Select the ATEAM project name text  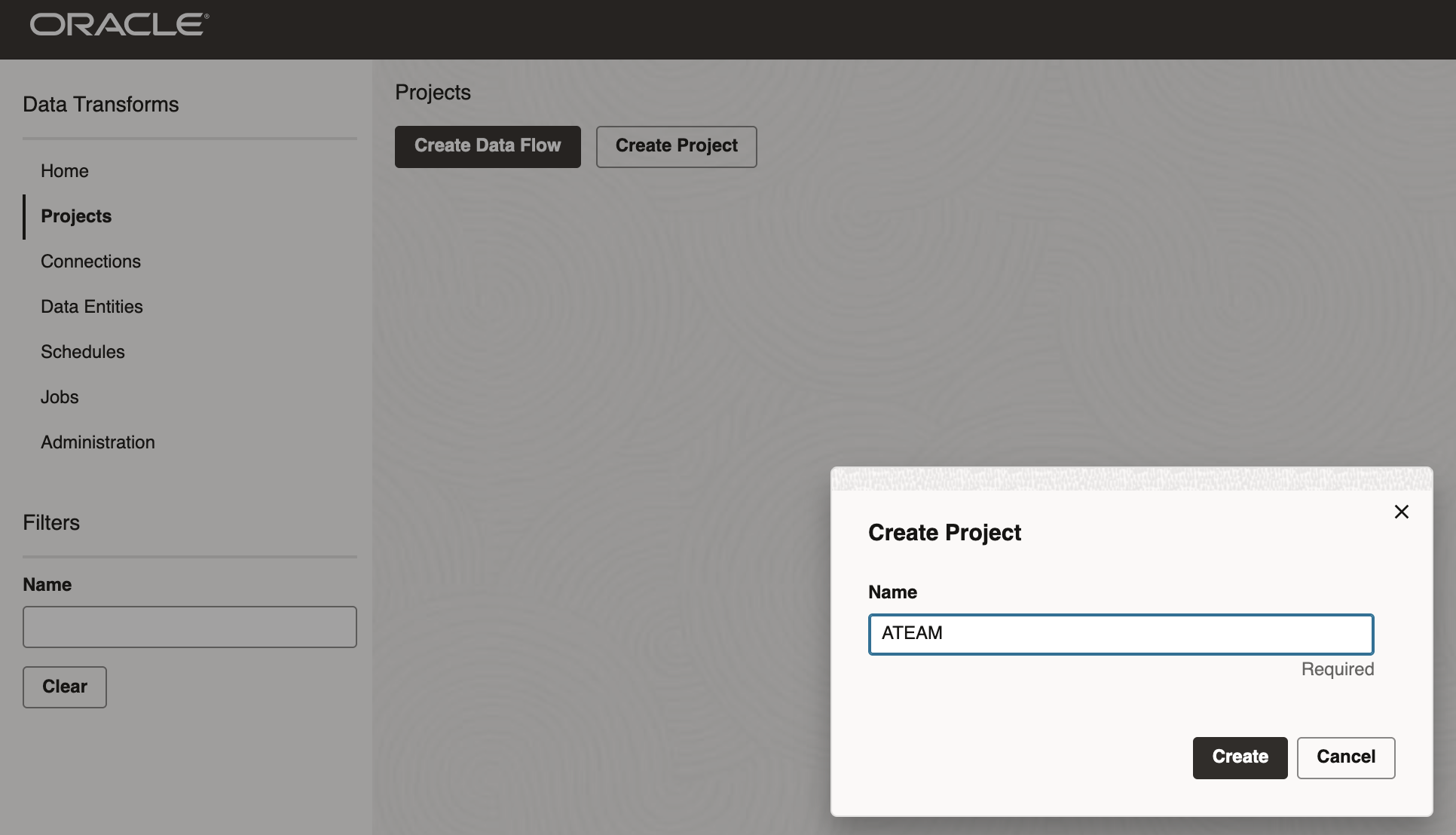pos(912,634)
